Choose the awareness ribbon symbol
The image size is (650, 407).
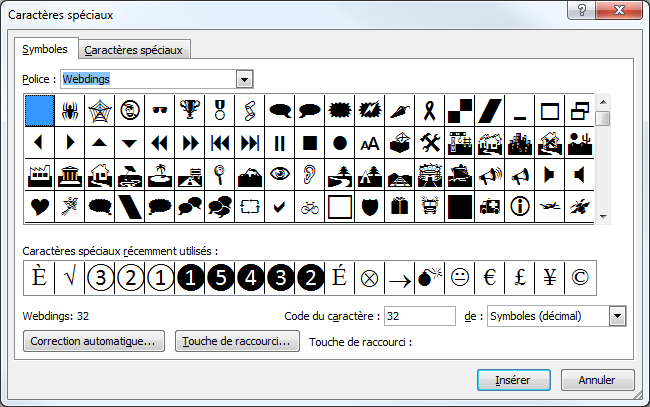coord(429,111)
